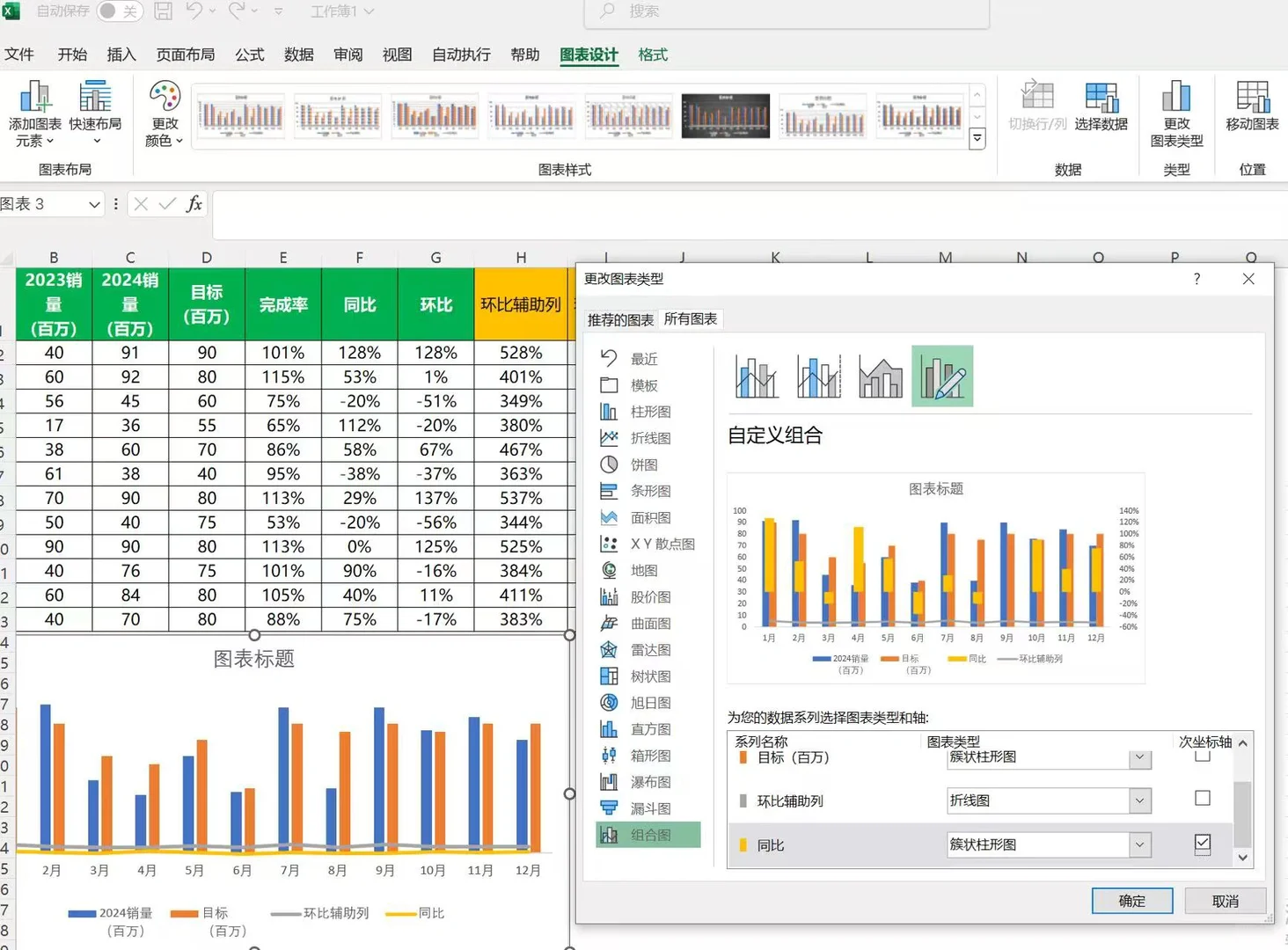Choose the 折线图 category in the dialog

point(649,438)
